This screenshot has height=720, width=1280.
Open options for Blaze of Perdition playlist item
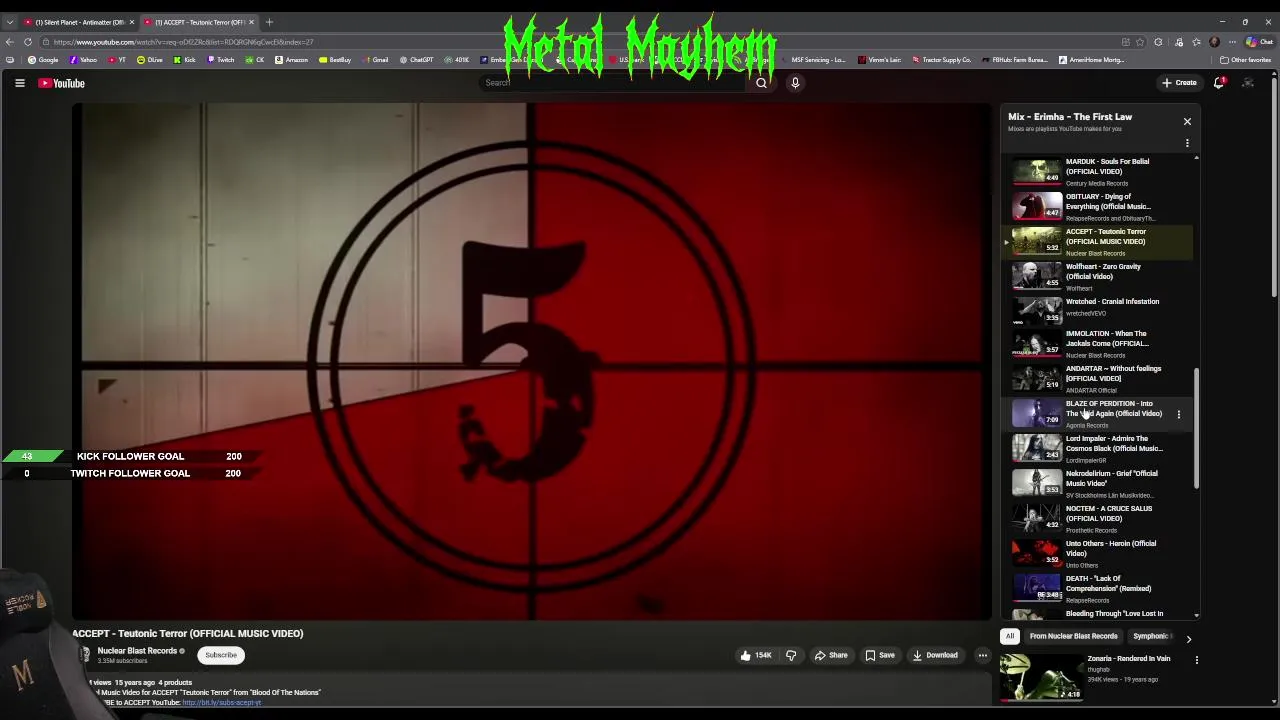[x=1178, y=413]
